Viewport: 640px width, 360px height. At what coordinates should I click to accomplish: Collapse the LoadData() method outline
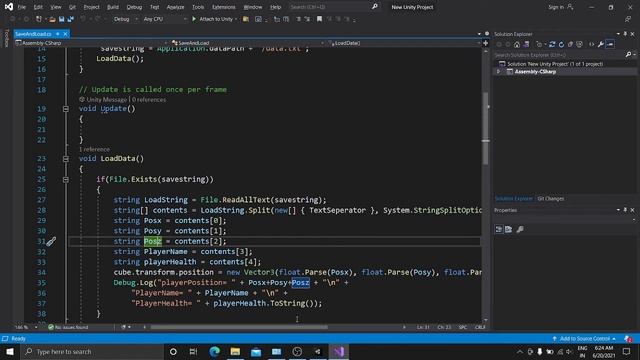pyautogui.click(x=66, y=159)
